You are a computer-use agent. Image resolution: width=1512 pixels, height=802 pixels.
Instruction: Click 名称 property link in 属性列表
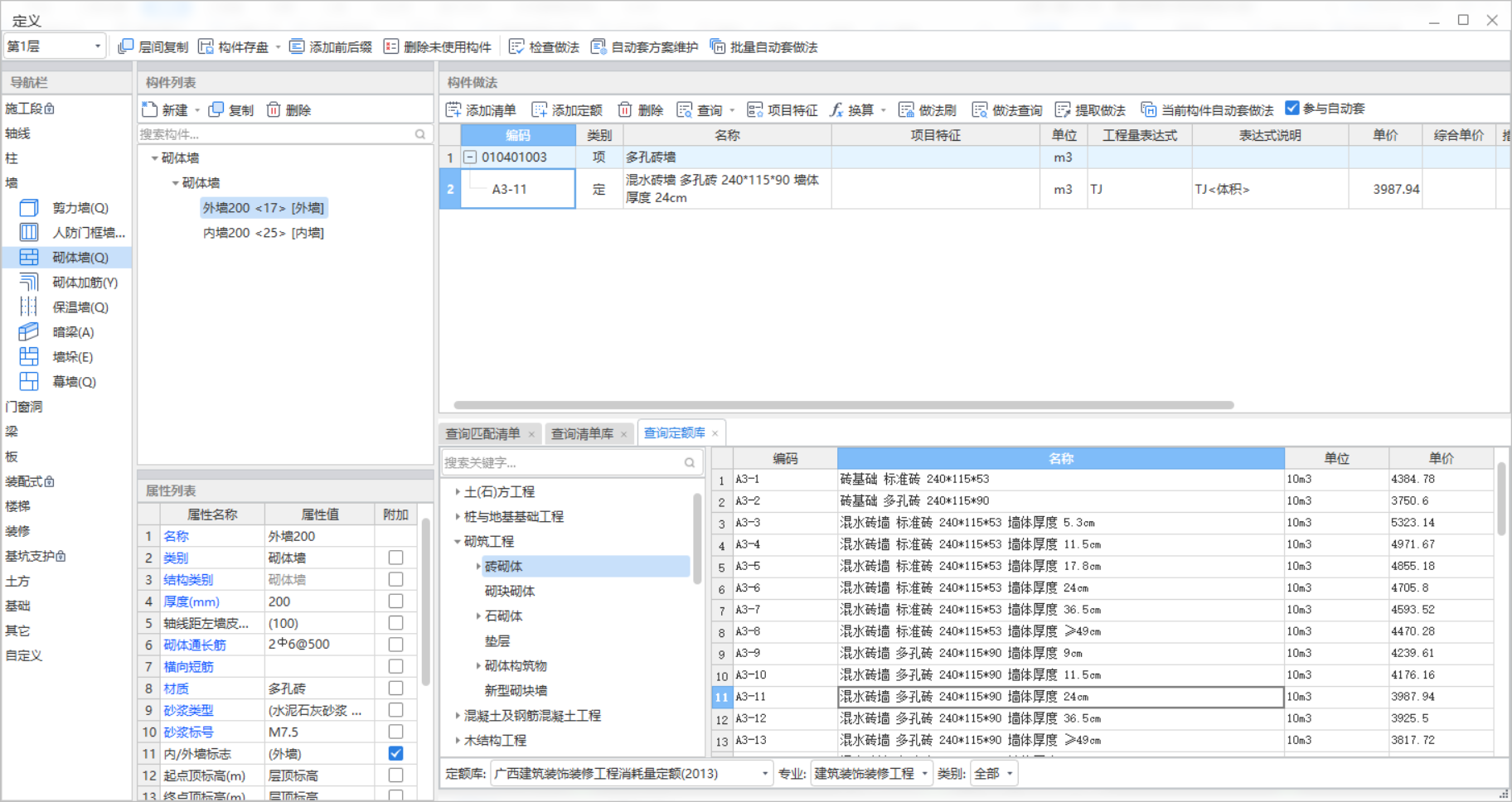coord(176,536)
